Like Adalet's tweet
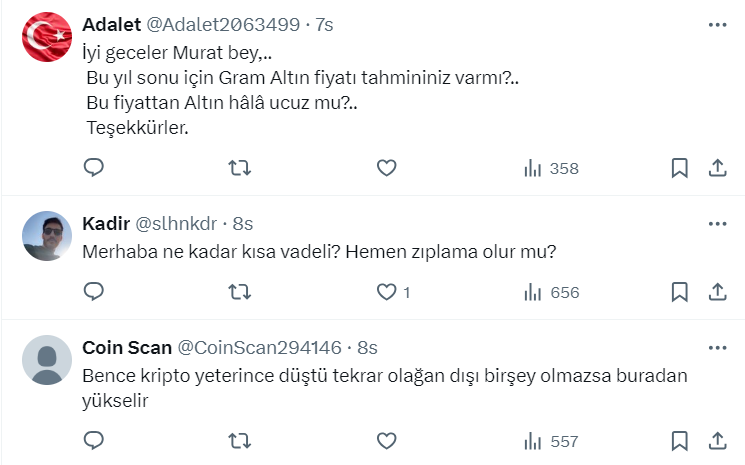745x465 pixels. tap(387, 168)
